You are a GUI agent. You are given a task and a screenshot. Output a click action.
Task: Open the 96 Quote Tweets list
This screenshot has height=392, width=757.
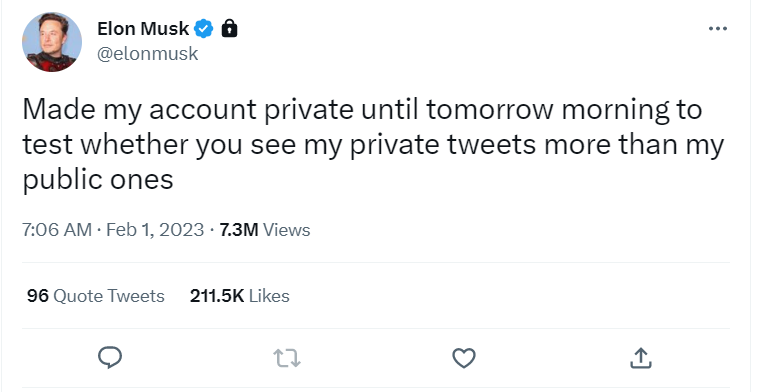(x=96, y=295)
